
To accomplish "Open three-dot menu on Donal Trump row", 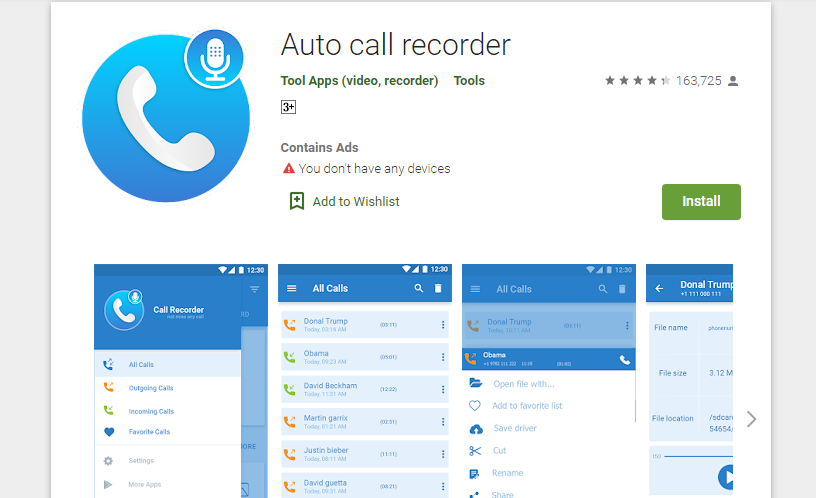I will coord(443,325).
